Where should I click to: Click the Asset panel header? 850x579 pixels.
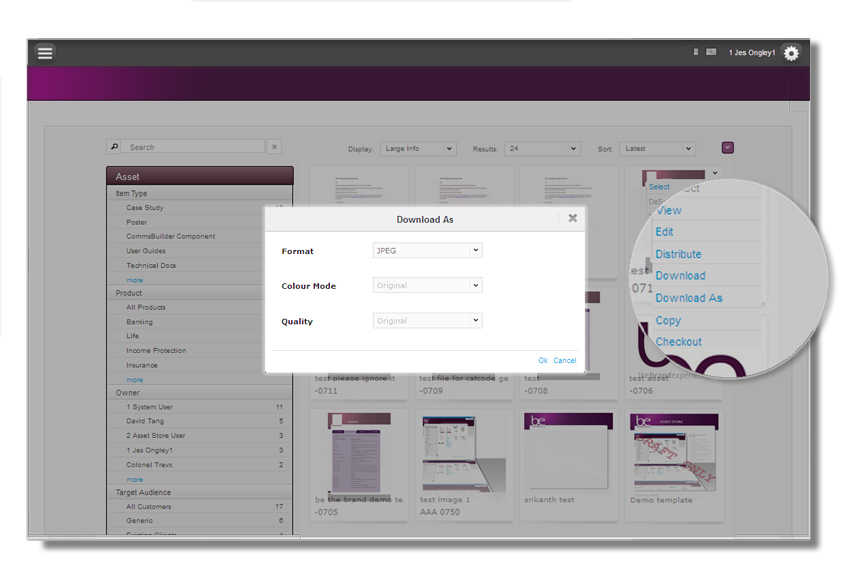click(200, 176)
